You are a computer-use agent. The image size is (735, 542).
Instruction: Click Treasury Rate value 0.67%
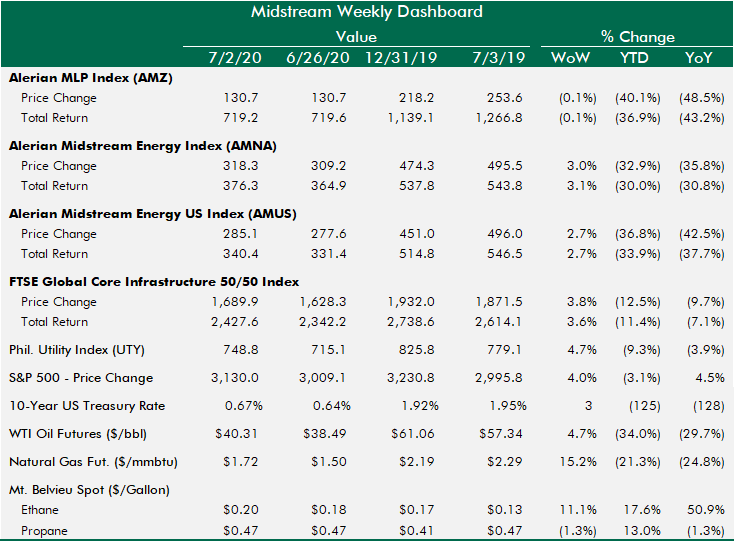pos(244,406)
